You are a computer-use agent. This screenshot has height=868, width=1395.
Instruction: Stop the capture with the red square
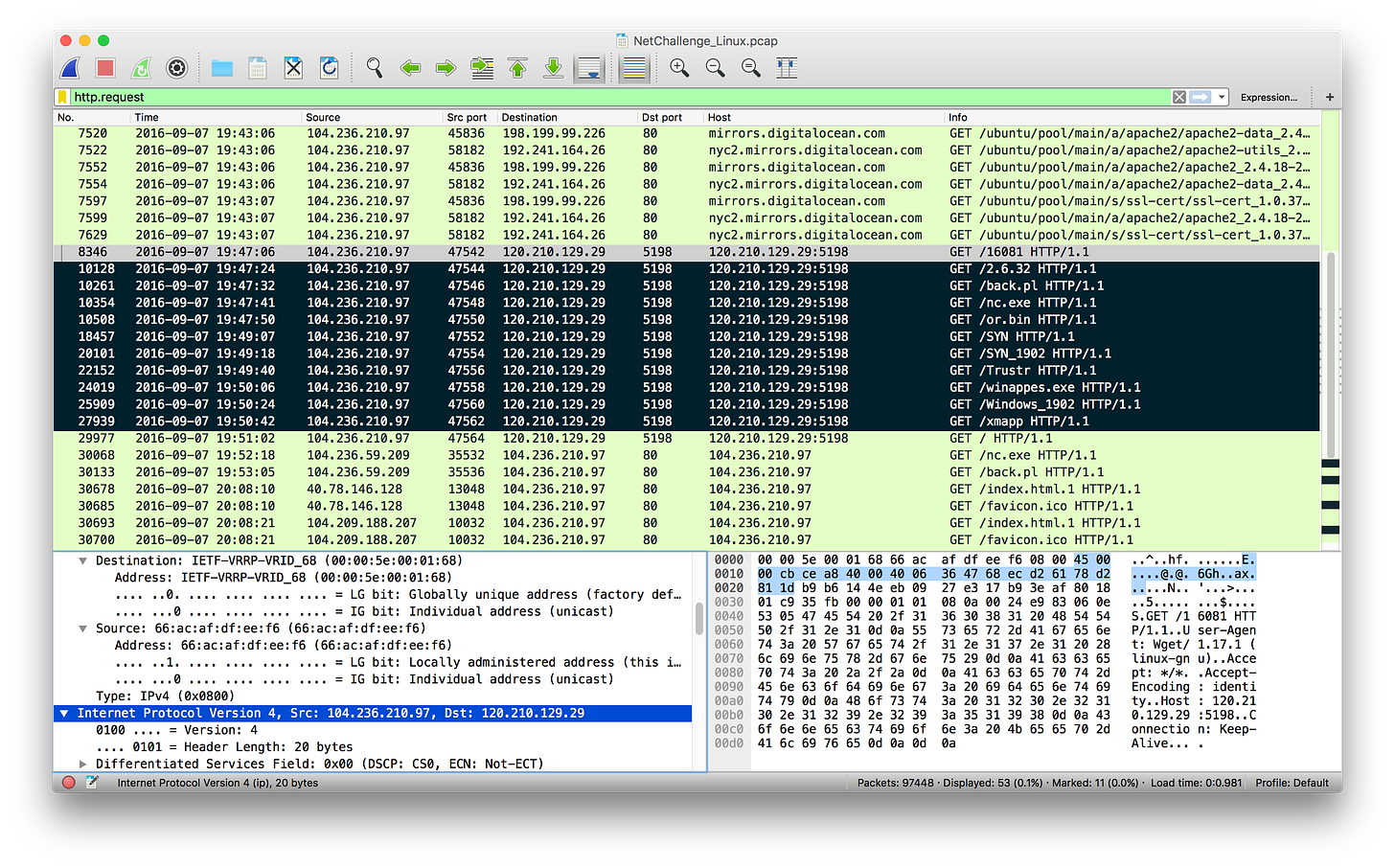(105, 68)
